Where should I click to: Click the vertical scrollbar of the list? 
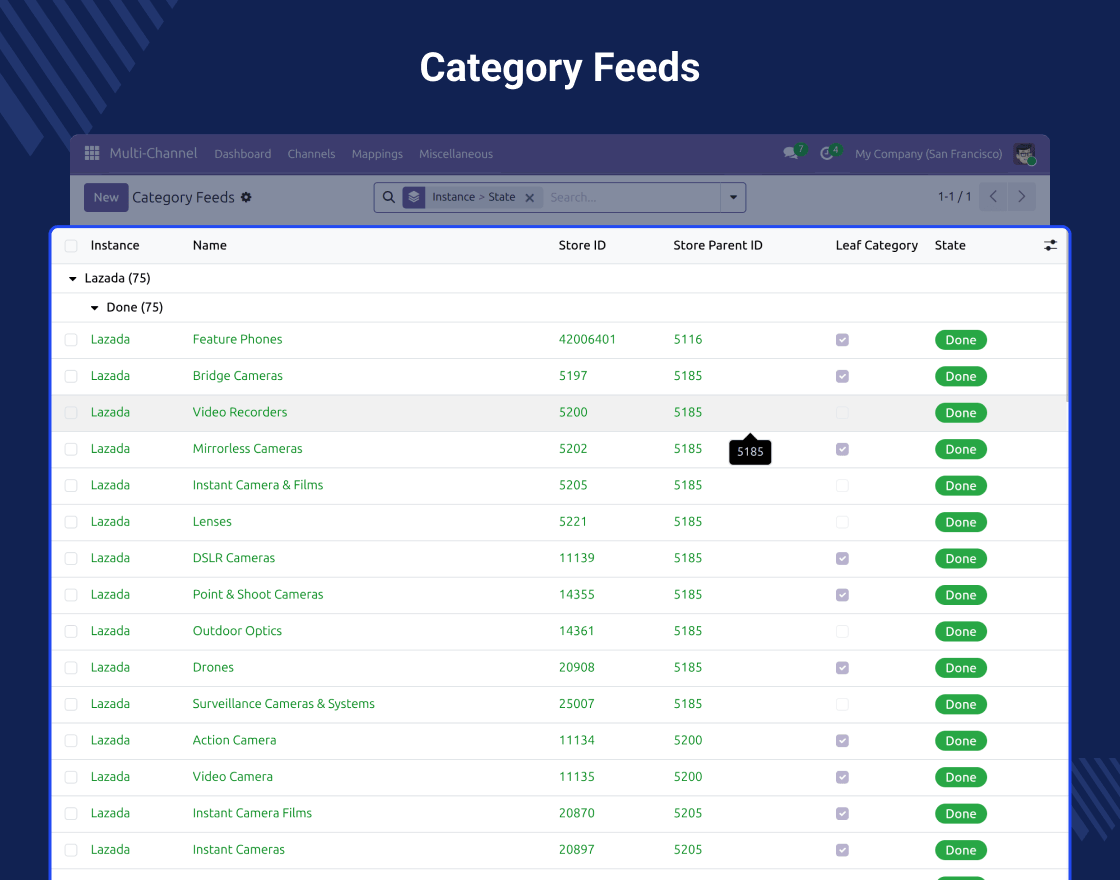tap(1067, 316)
